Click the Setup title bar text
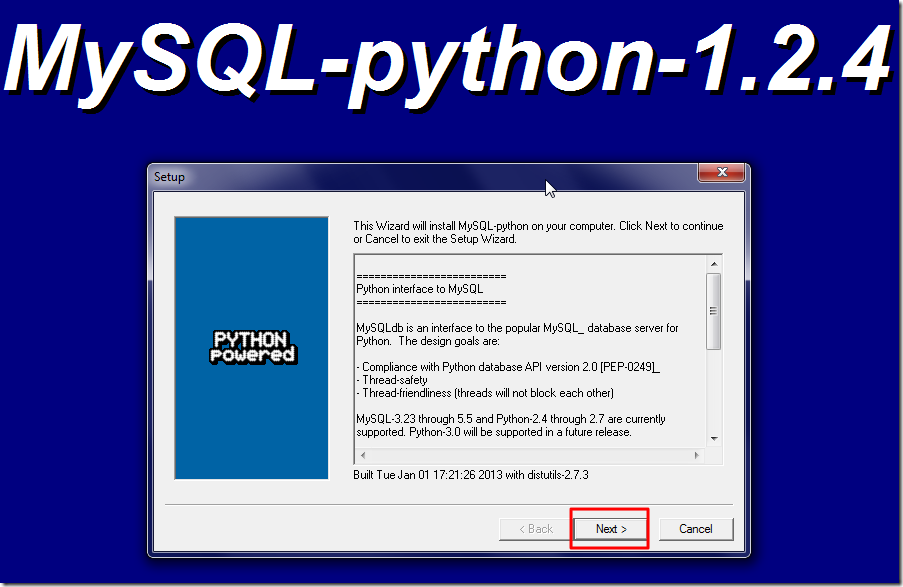The height and width of the screenshot is (587, 903). coord(169,177)
